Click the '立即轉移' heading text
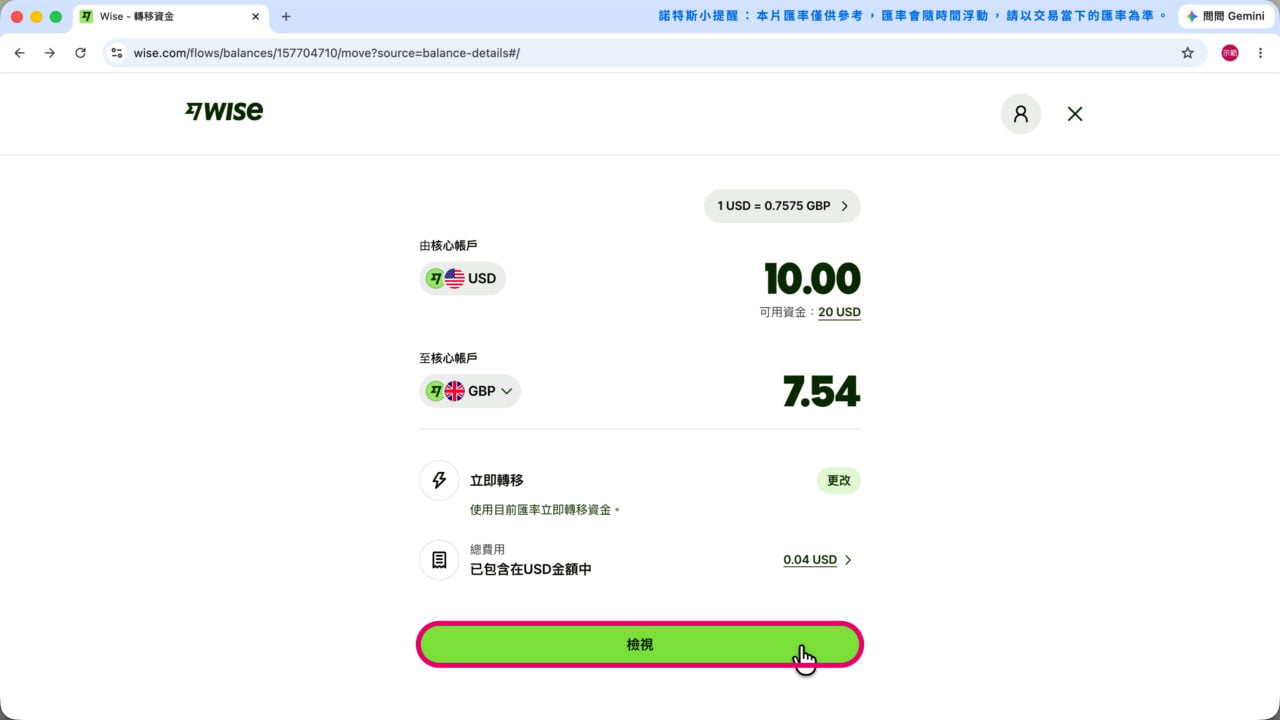The width and height of the screenshot is (1280, 720). tap(497, 481)
